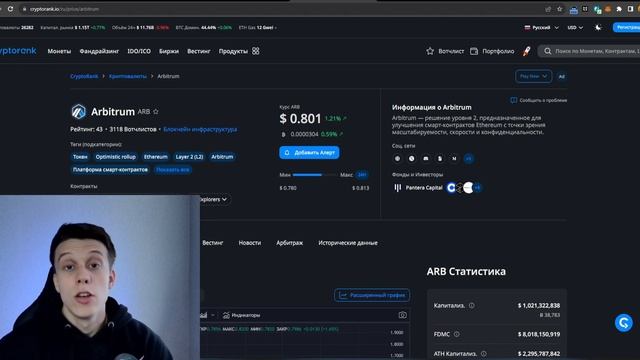Switch to the Вестинг tab below the header
Image resolution: width=640 pixels, height=360 pixels.
pos(213,242)
